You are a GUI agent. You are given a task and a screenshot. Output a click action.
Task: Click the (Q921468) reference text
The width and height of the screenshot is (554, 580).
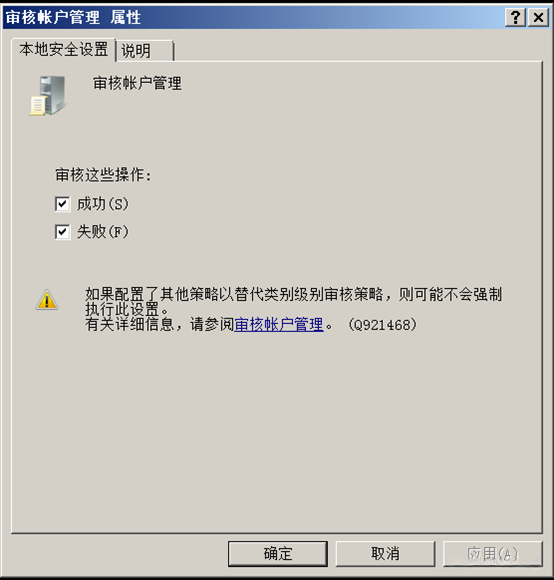382,325
